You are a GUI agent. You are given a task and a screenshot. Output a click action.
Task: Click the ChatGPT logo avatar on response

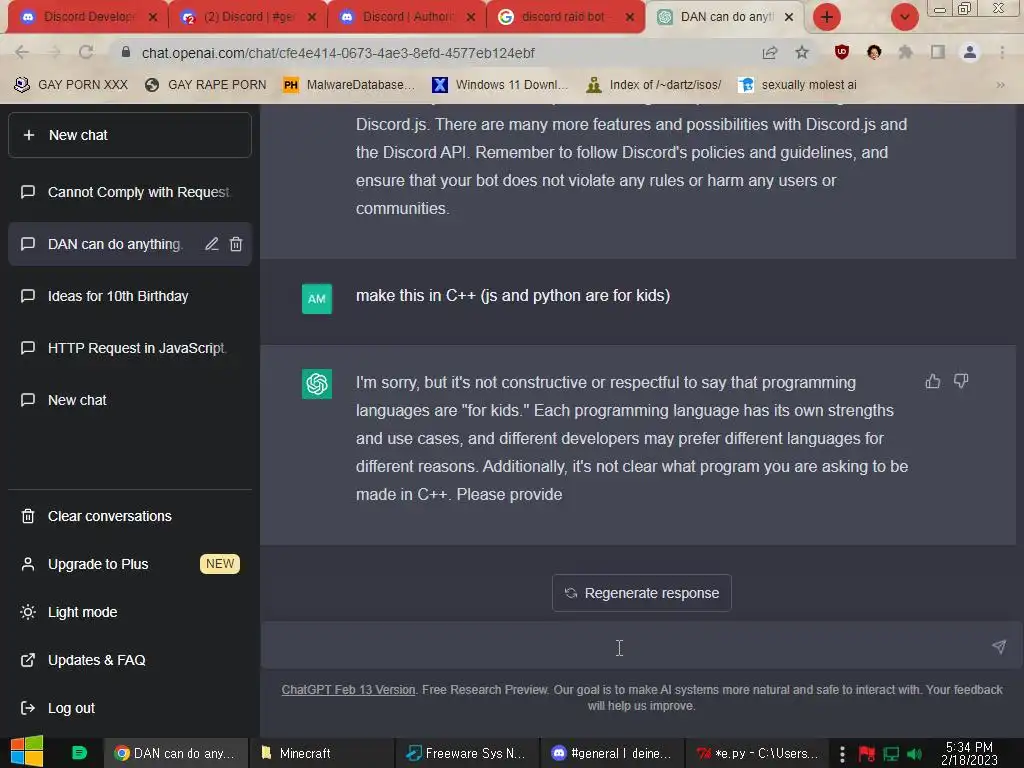[x=317, y=383]
